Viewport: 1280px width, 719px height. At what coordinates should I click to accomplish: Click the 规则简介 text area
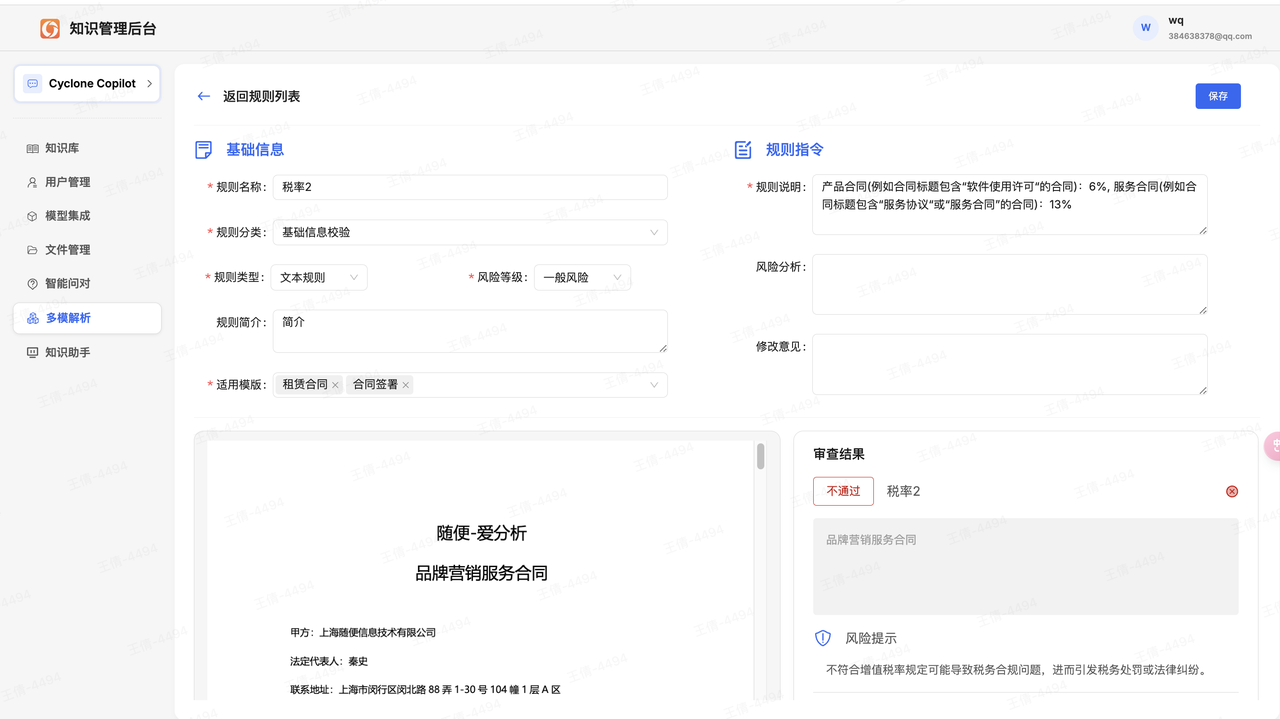(x=470, y=331)
